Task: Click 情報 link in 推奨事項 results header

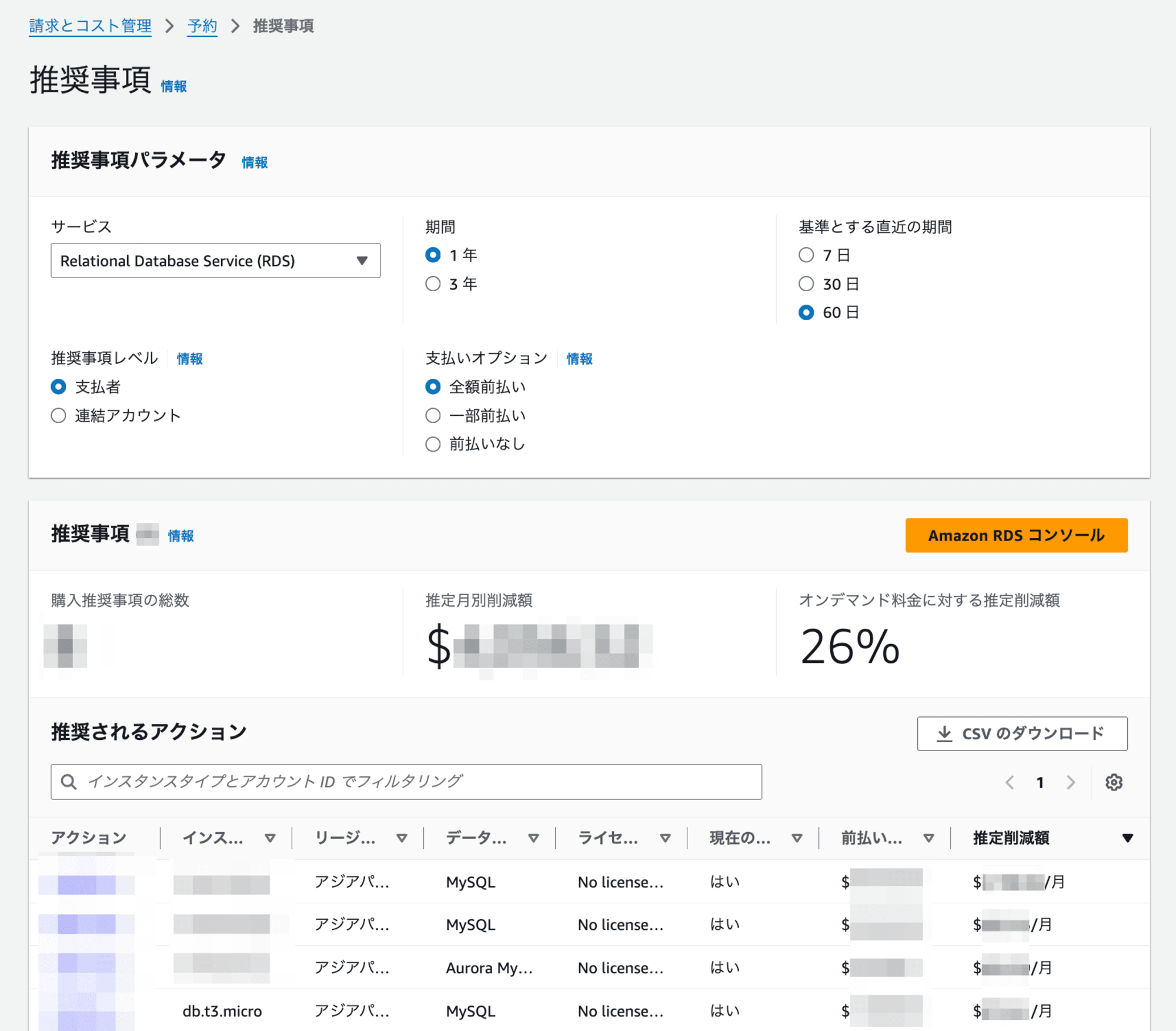Action: tap(181, 536)
